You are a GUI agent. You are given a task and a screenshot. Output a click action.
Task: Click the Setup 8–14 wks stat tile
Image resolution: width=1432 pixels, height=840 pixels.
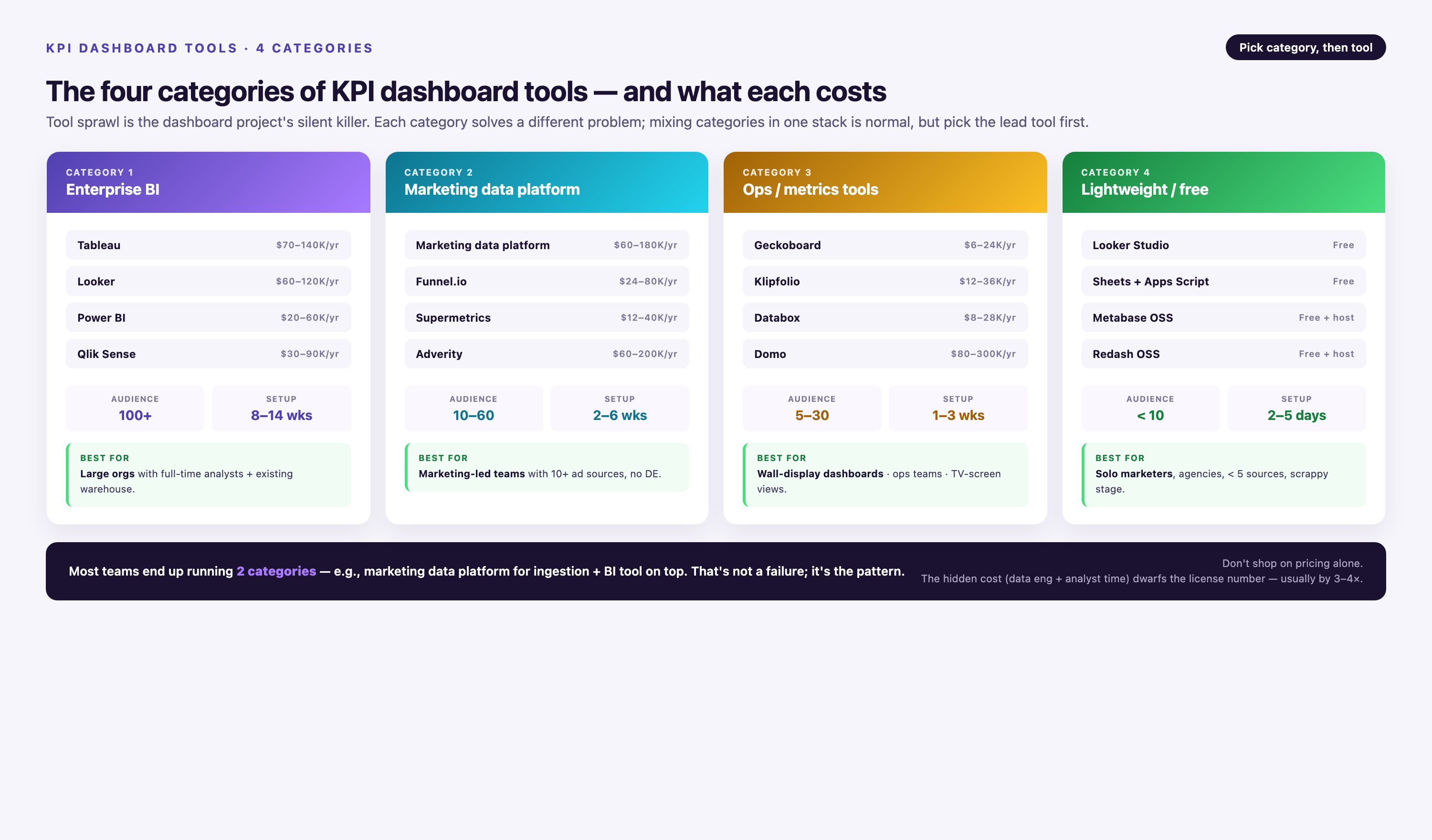tap(281, 408)
